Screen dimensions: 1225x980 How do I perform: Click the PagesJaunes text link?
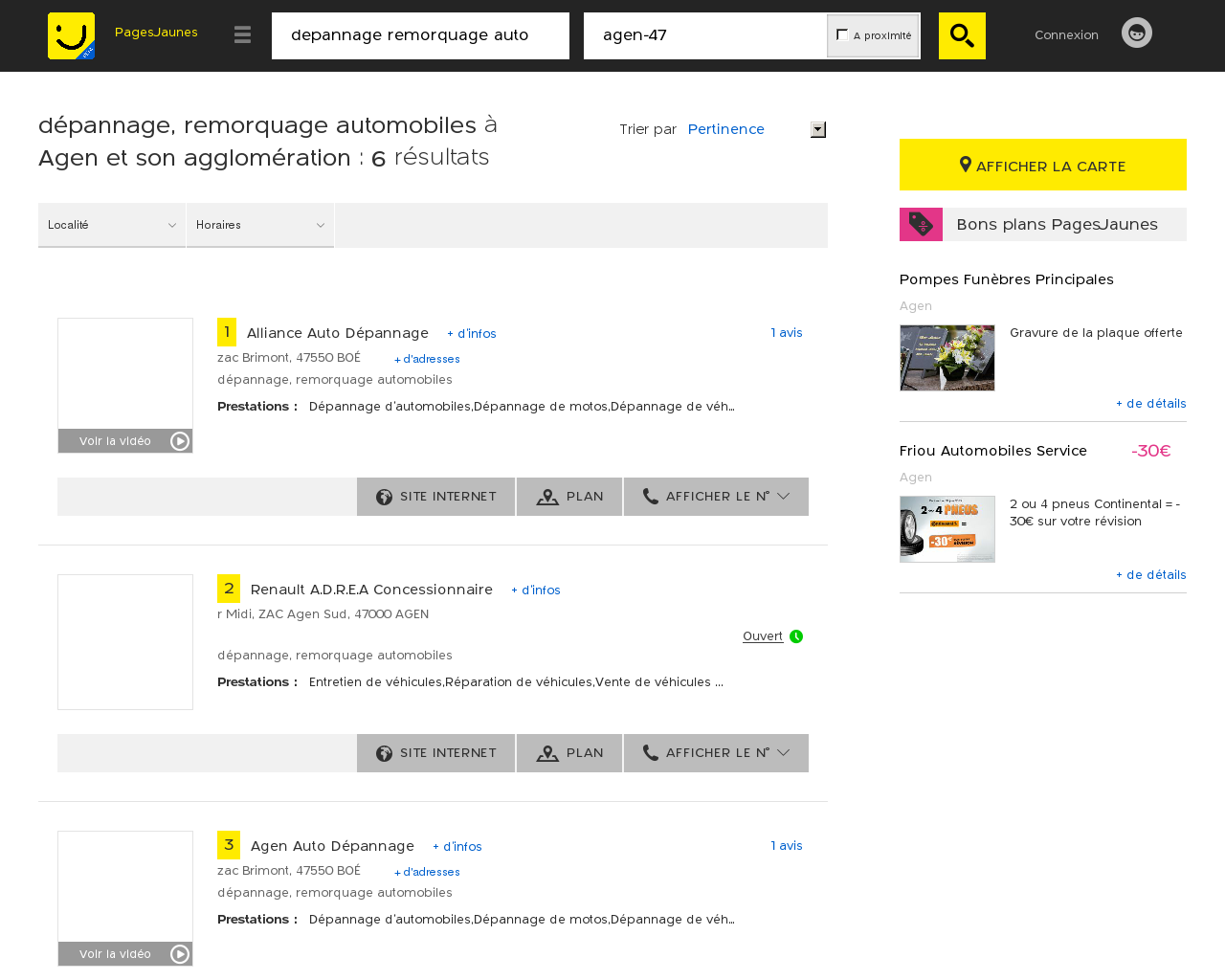point(156,33)
